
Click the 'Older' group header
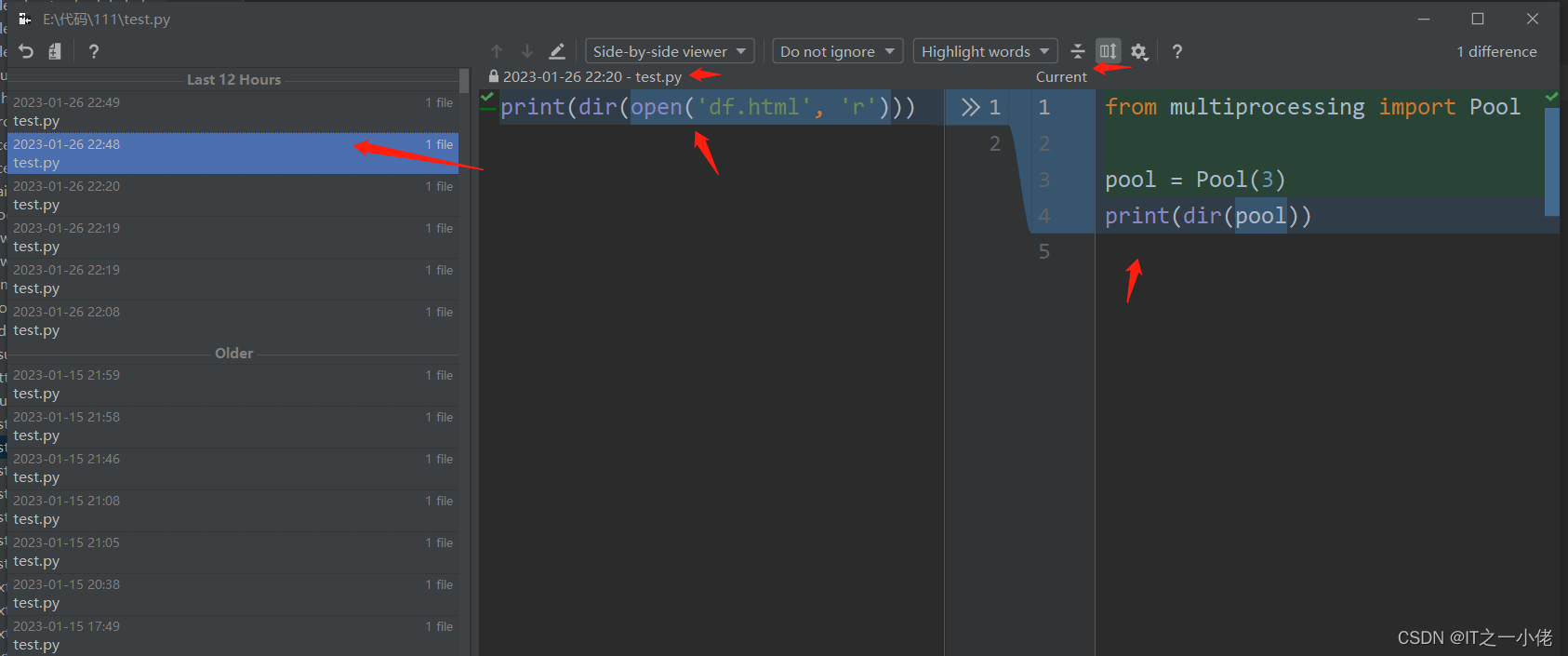point(233,354)
